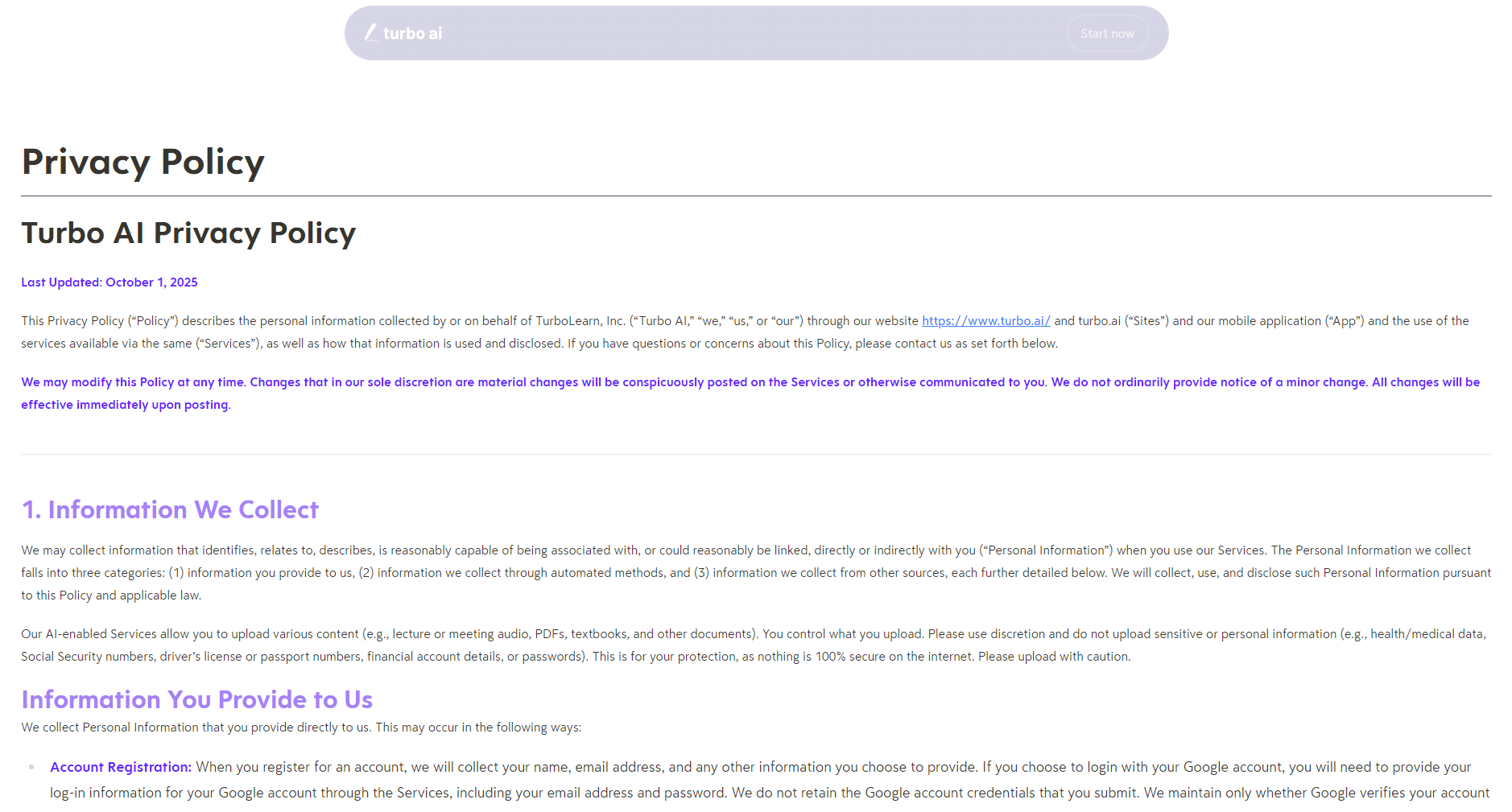Open the https://www.turbo.ai/ hyperlink

tap(985, 321)
